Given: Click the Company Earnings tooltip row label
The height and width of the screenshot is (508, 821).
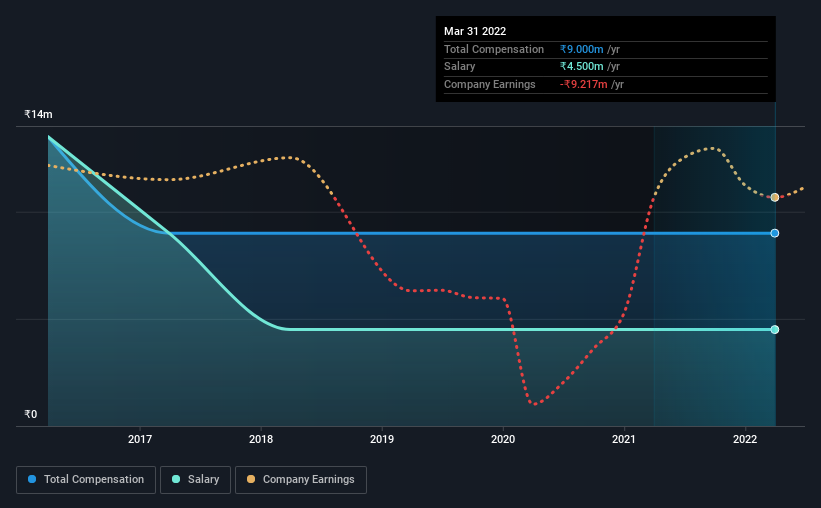Looking at the screenshot, I should (490, 84).
